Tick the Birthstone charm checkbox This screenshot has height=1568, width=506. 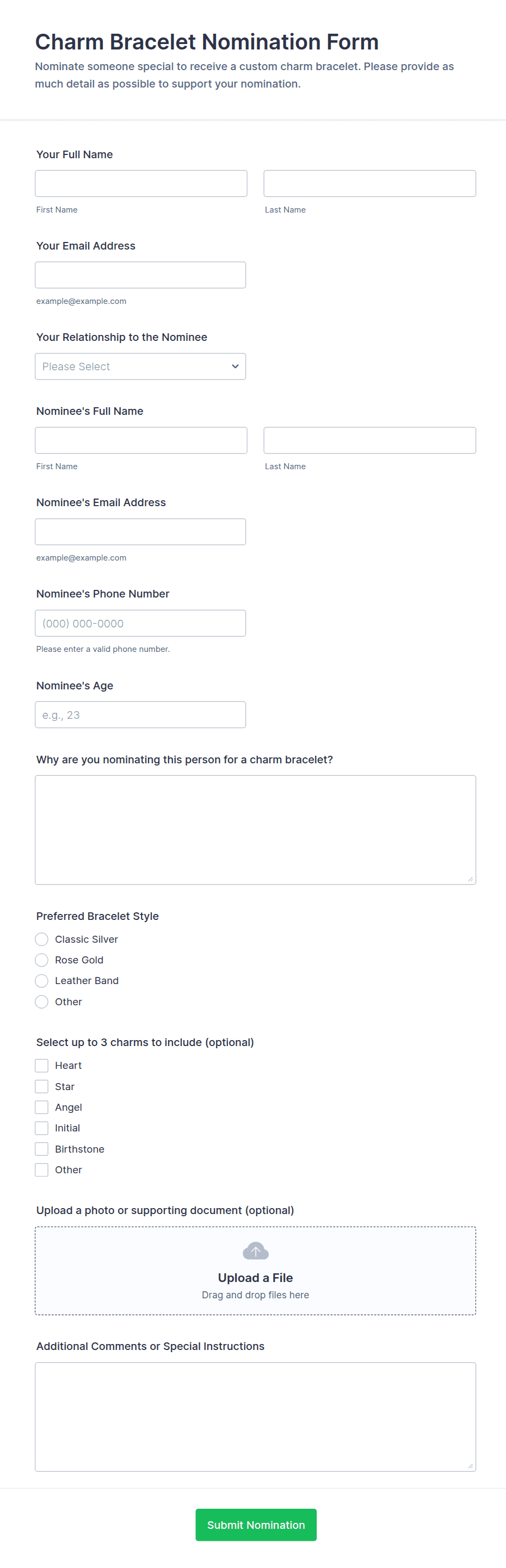click(x=41, y=1149)
